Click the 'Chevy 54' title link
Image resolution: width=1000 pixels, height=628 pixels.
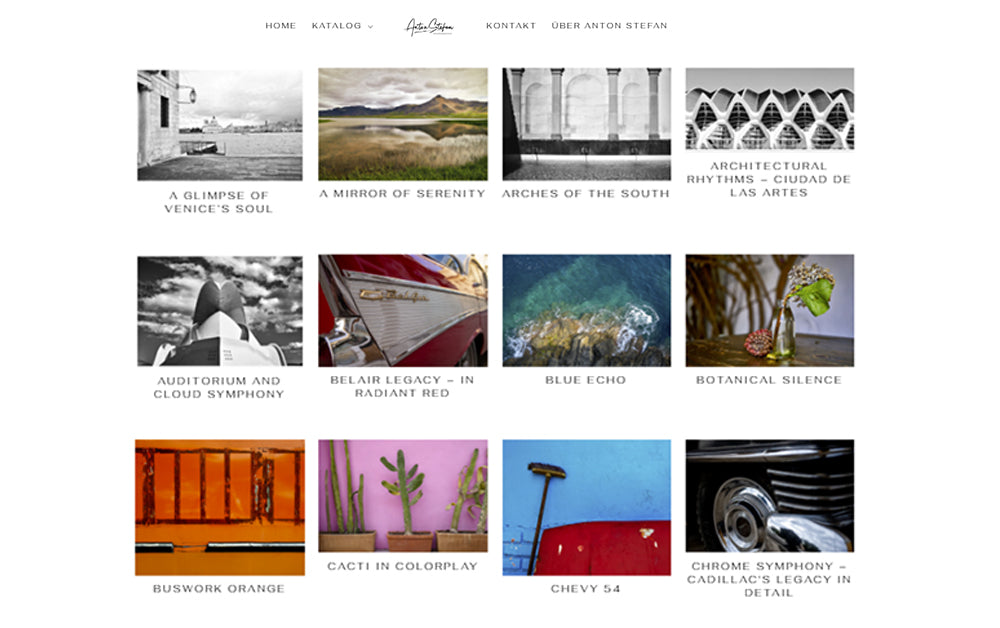coord(585,588)
